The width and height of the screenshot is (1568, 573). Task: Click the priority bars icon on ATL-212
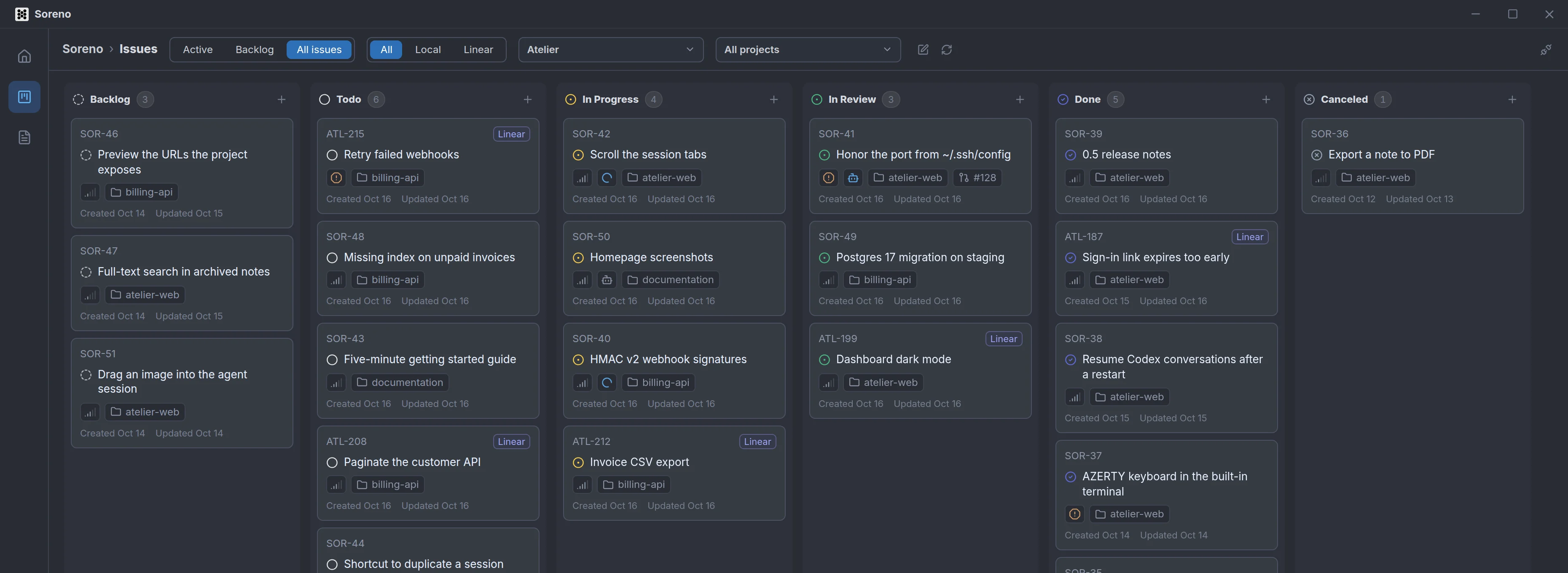coord(583,485)
